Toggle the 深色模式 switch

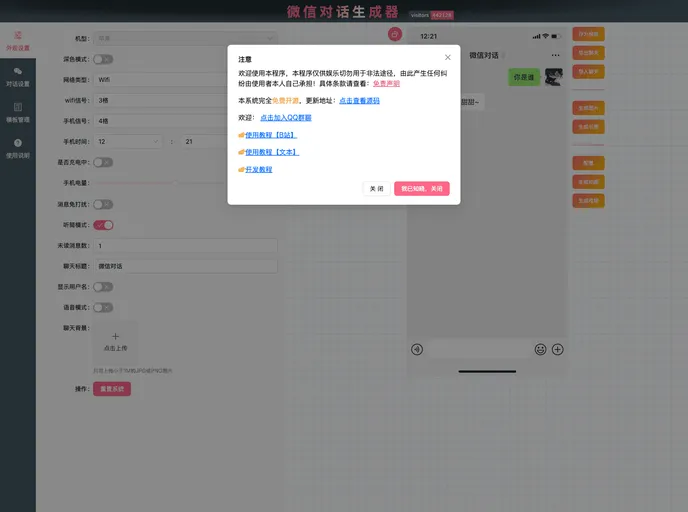tap(103, 59)
